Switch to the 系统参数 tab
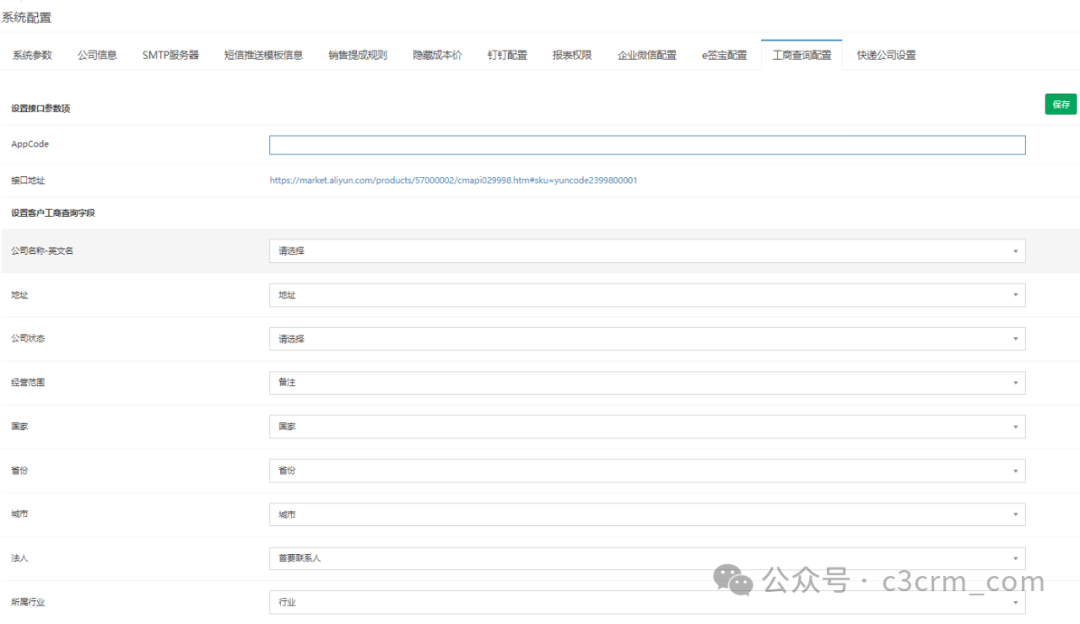1080x624 pixels. (32, 55)
